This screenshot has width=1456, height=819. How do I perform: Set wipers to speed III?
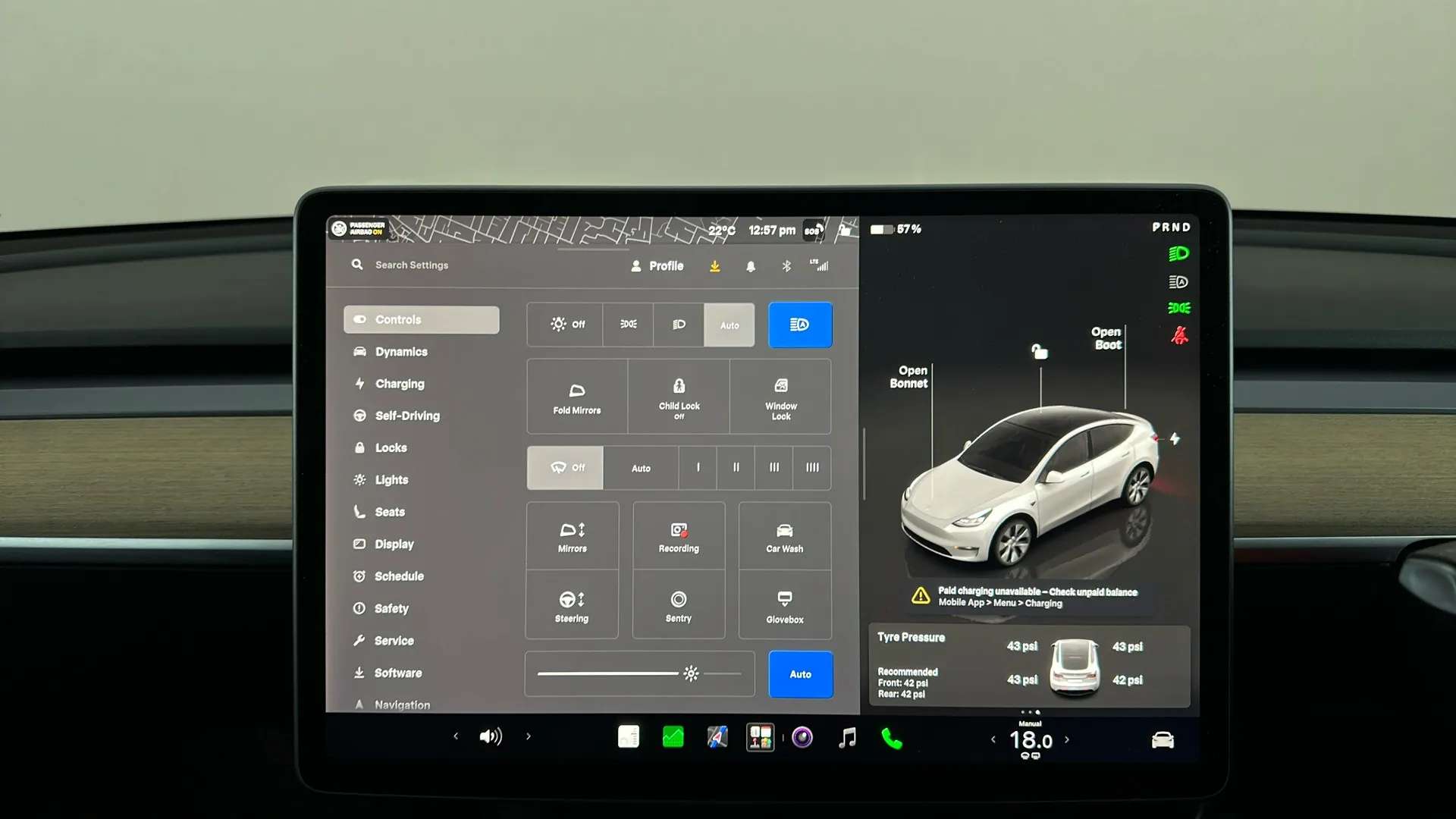coord(773,468)
